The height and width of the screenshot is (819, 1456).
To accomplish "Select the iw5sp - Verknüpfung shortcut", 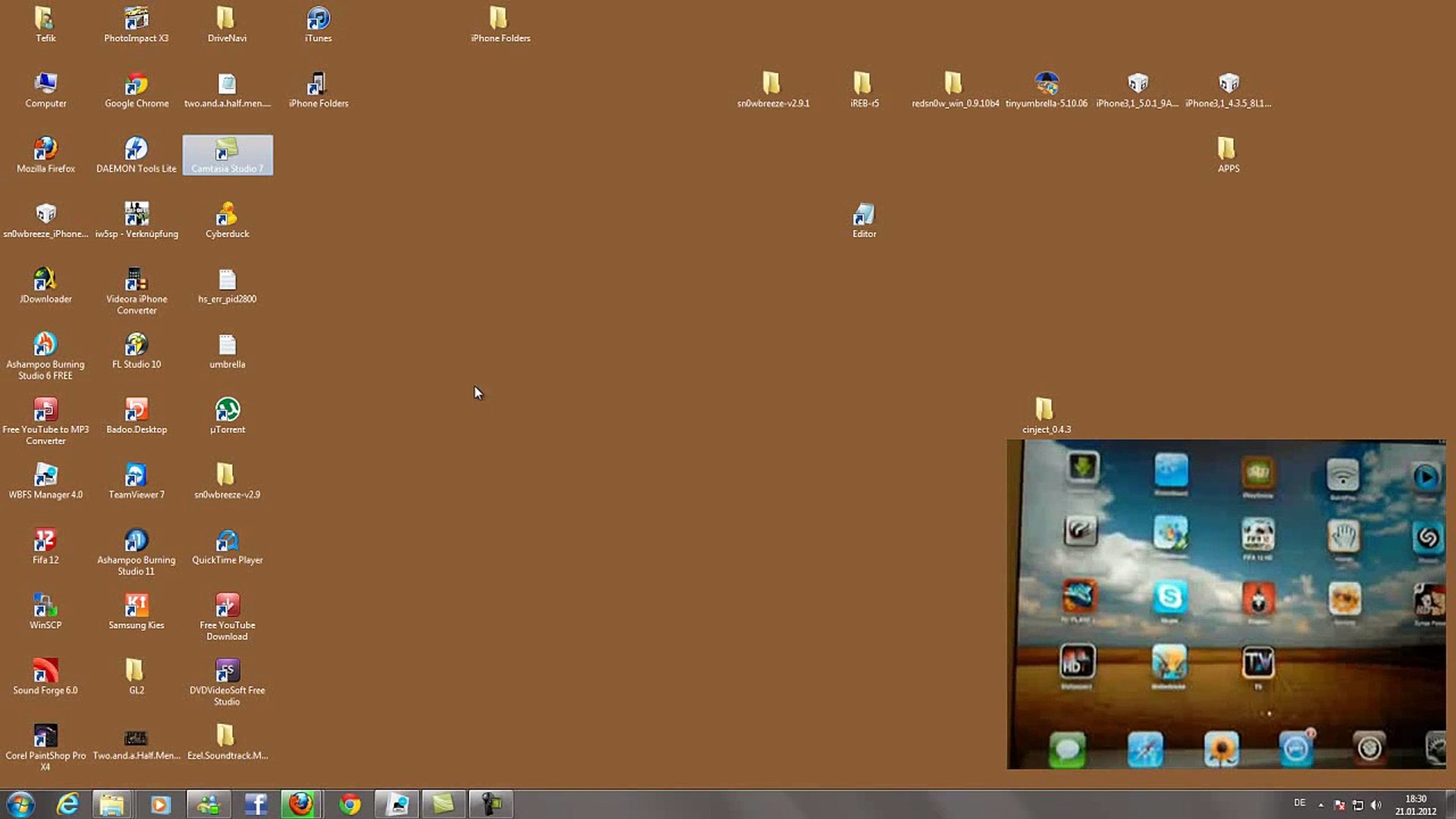I will (136, 221).
